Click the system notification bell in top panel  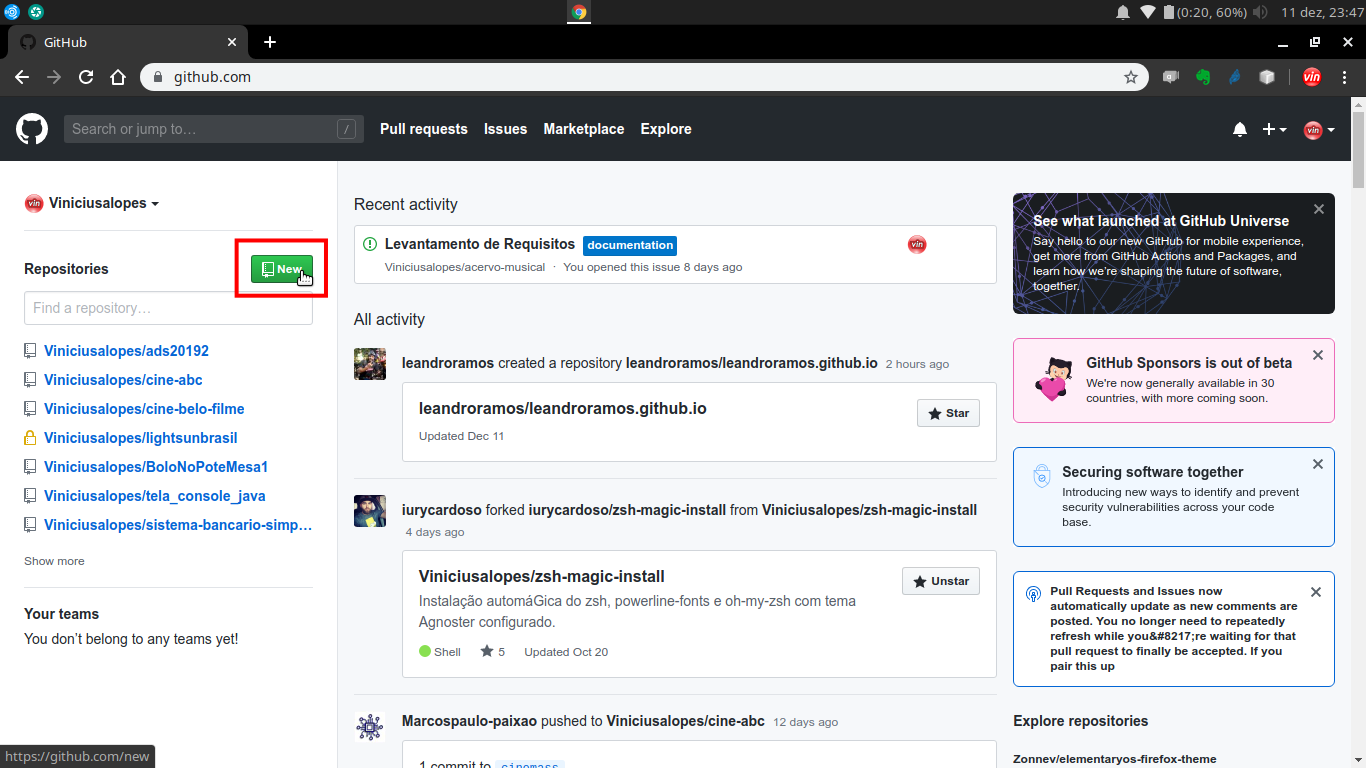tap(1123, 12)
